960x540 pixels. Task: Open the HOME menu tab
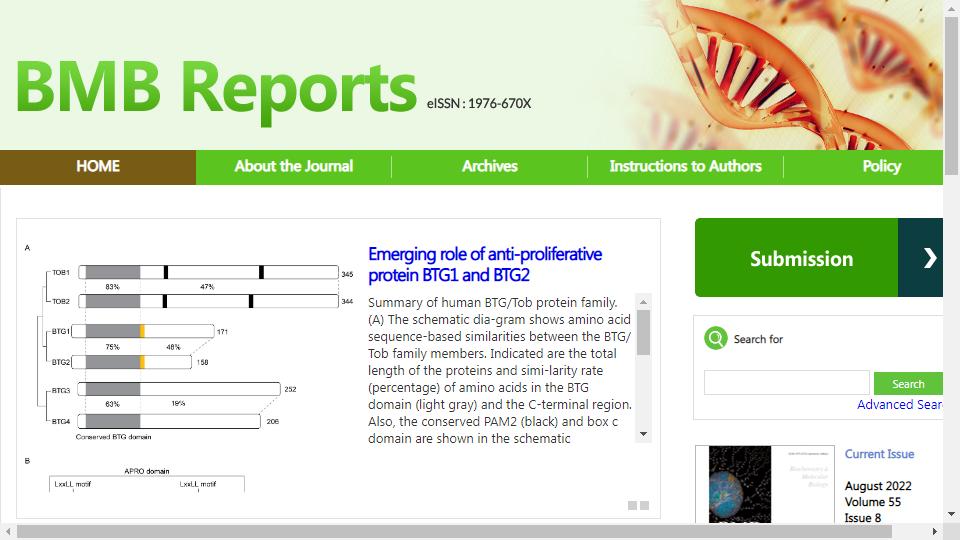(x=98, y=167)
